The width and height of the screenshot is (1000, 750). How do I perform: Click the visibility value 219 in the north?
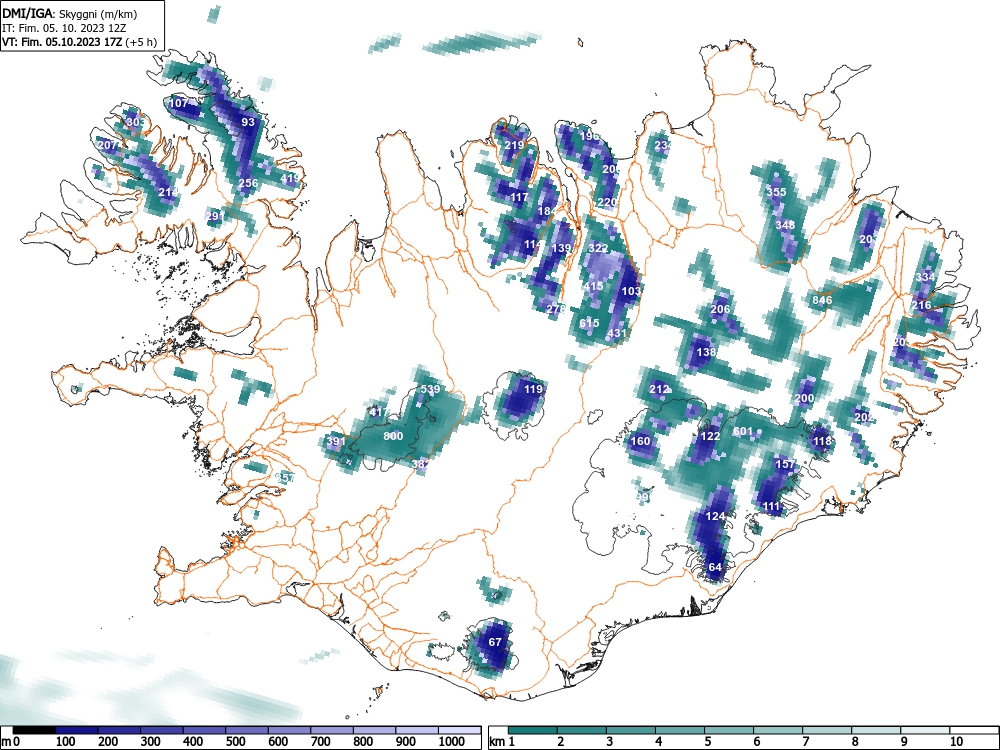click(514, 145)
